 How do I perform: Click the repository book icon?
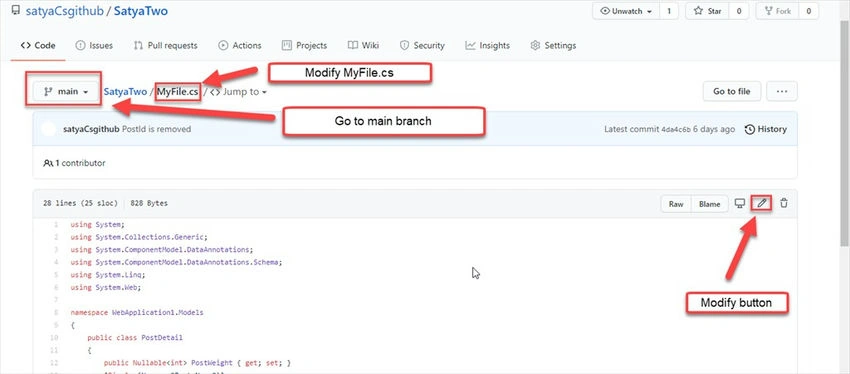(15, 10)
